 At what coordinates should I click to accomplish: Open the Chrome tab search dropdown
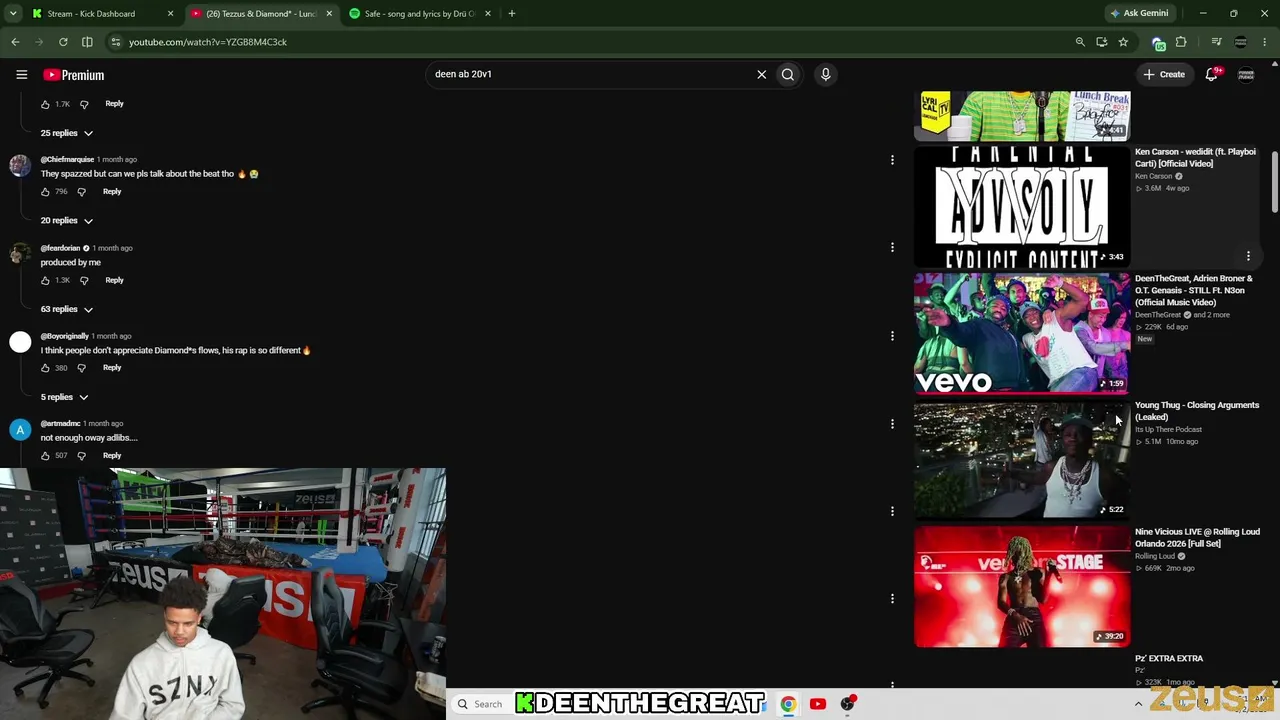point(13,14)
